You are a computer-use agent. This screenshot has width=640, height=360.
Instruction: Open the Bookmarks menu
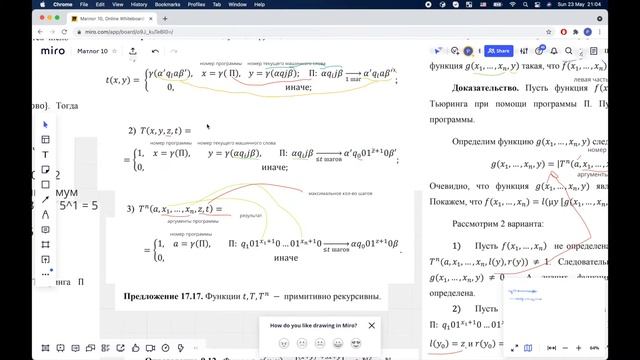point(167,4)
